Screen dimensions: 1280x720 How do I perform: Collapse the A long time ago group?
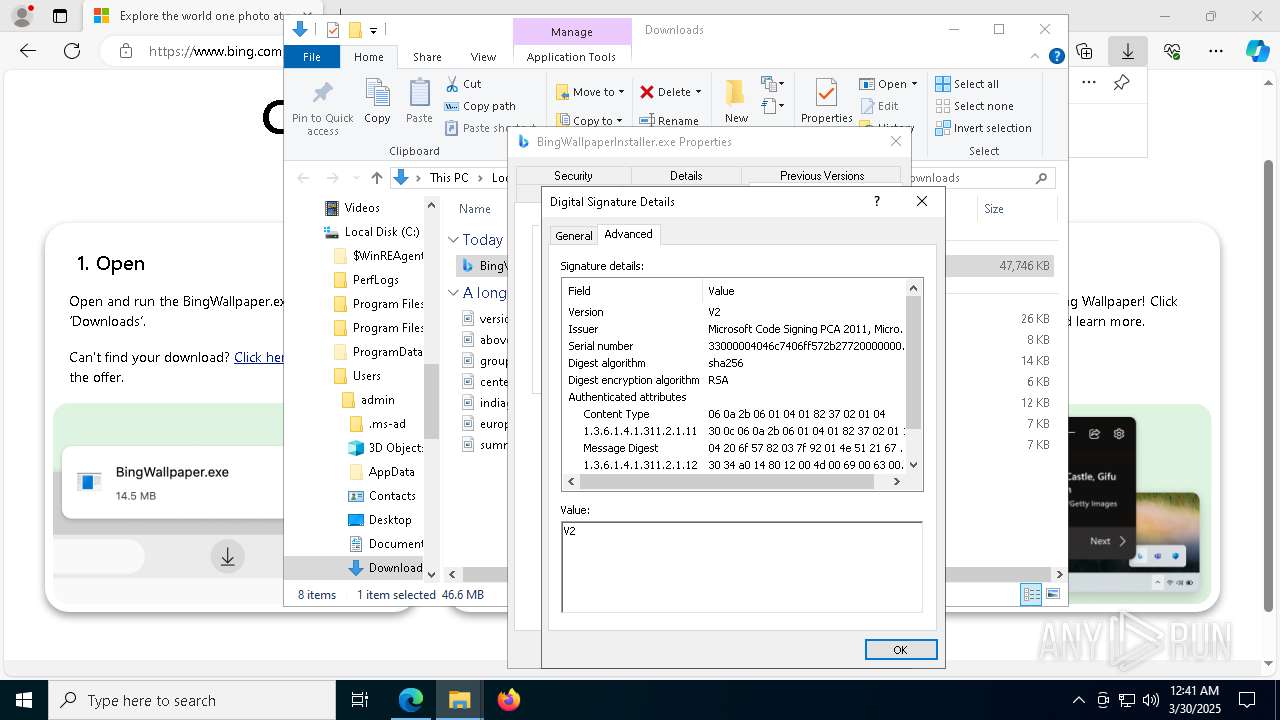(x=453, y=293)
